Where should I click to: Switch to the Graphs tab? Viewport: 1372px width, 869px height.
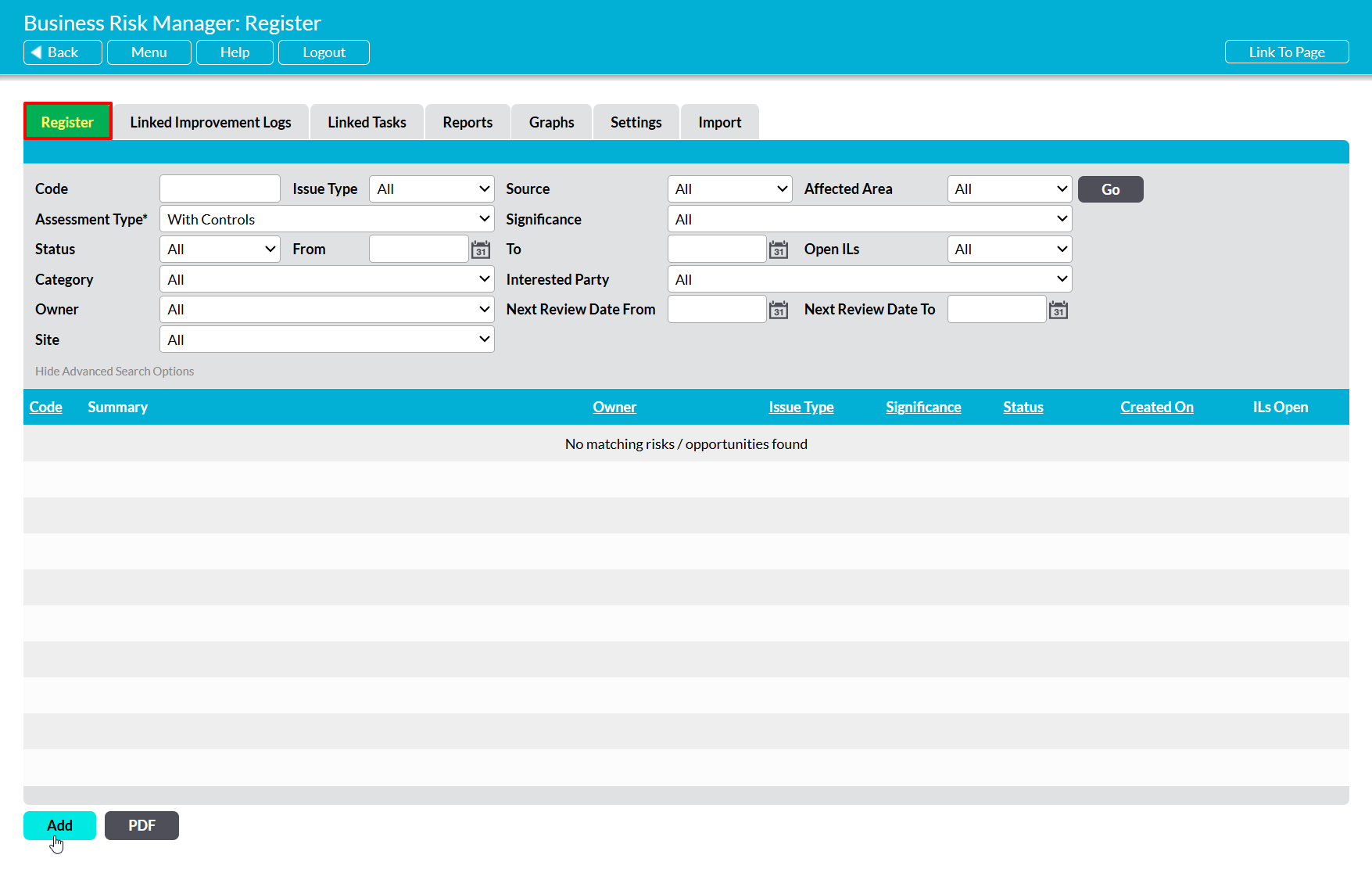[x=552, y=122]
